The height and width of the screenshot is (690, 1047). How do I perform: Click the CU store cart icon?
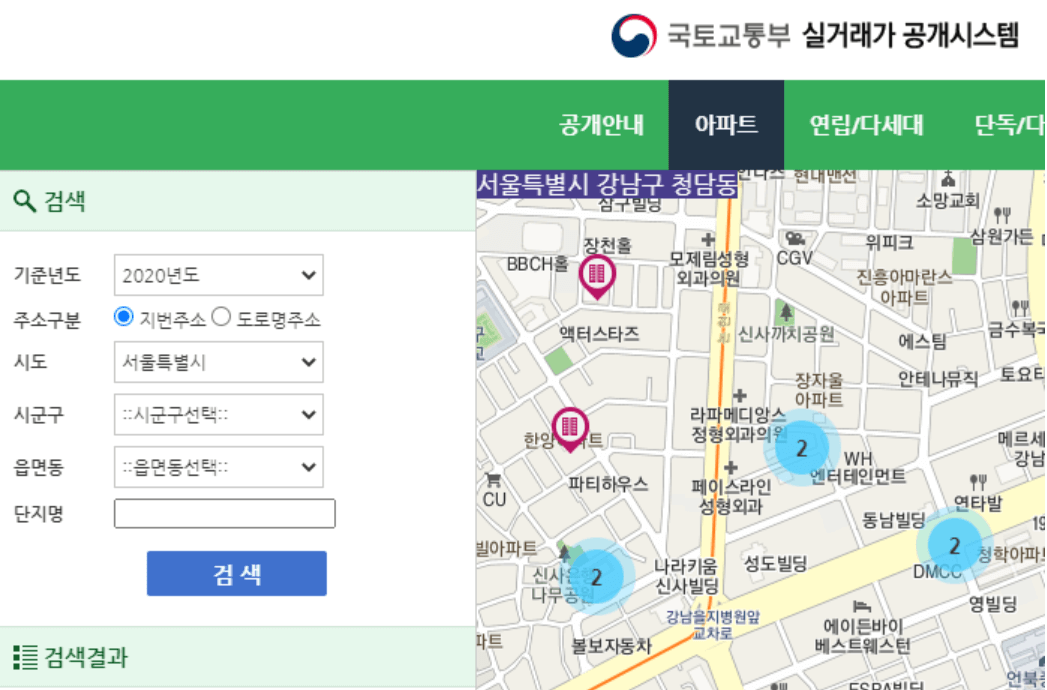(x=493, y=479)
